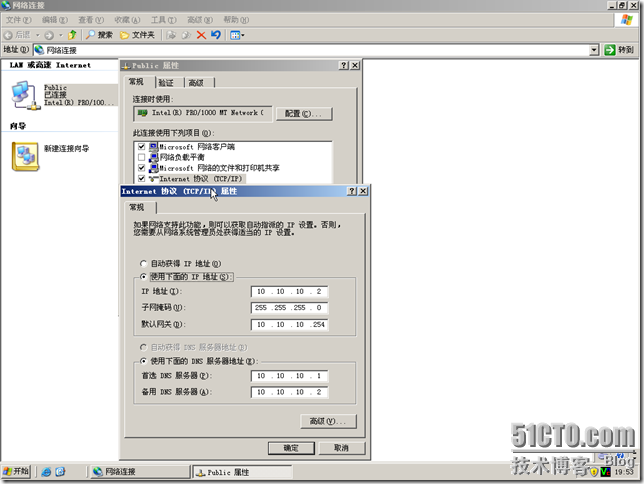Click the Windows flag logo icon
The height and width of the screenshot is (484, 644).
click(626, 20)
